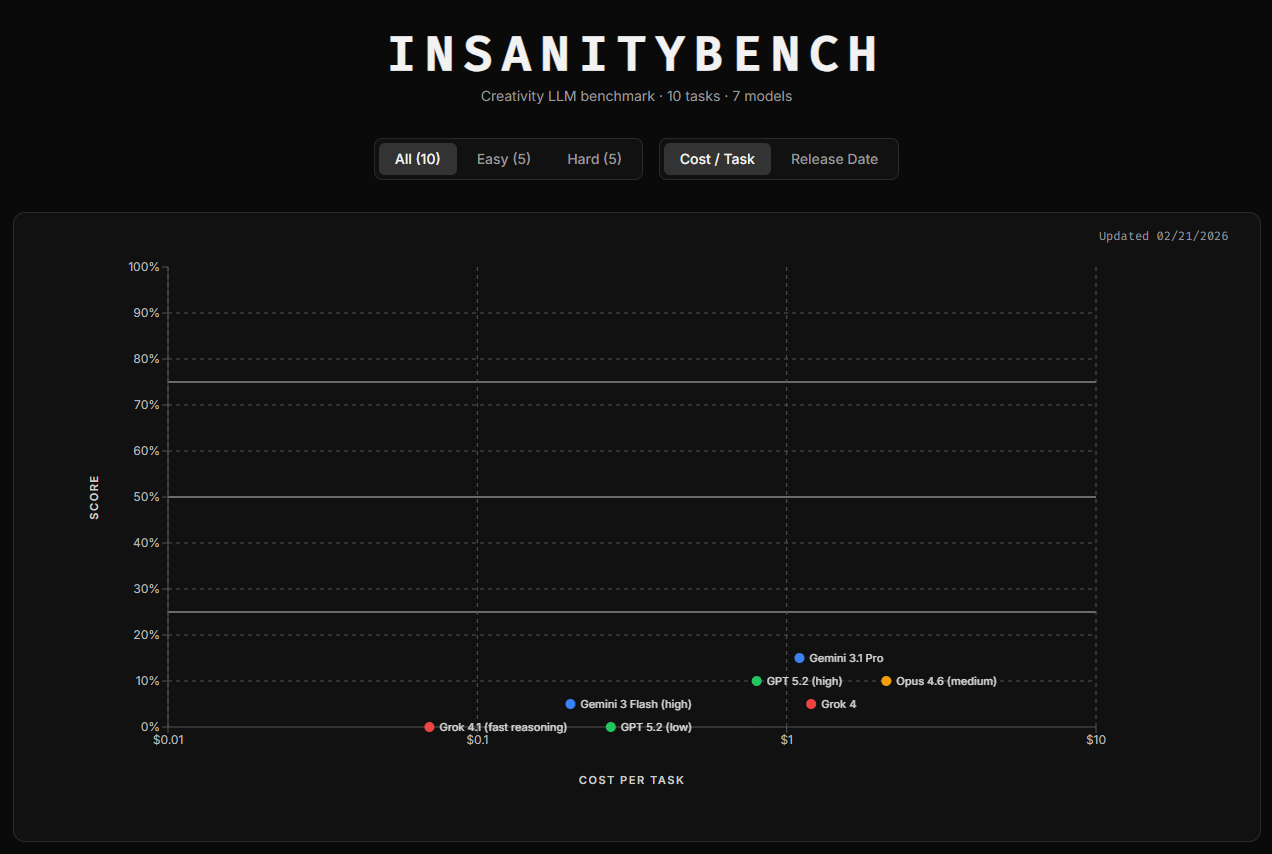The width and height of the screenshot is (1272, 854).
Task: Click the Grok 4.1 (fast reasoning) label
Action: pos(503,727)
